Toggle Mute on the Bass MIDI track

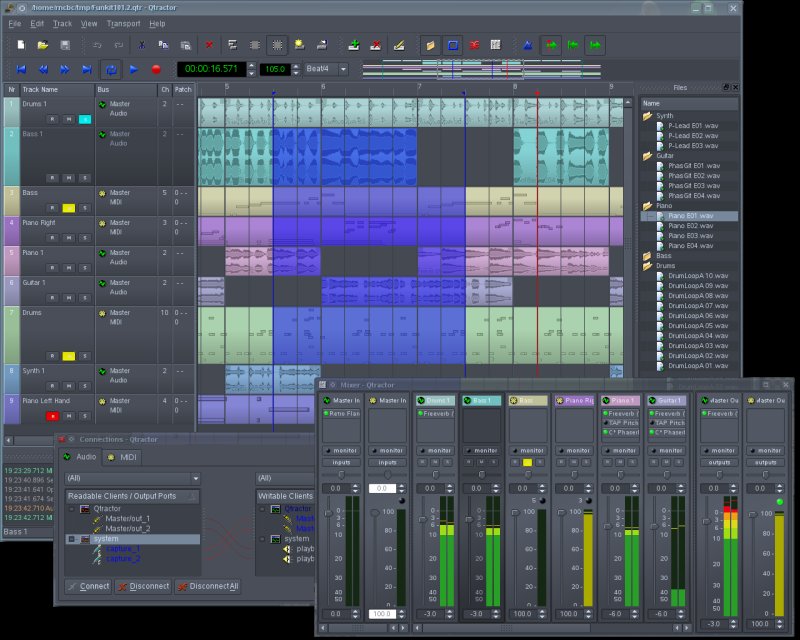[69, 208]
